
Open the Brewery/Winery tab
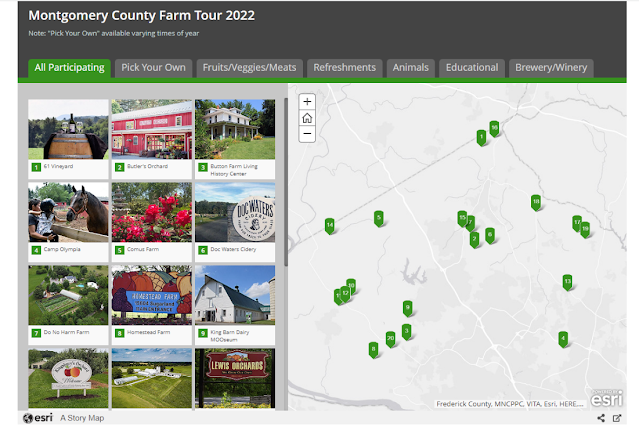(551, 68)
